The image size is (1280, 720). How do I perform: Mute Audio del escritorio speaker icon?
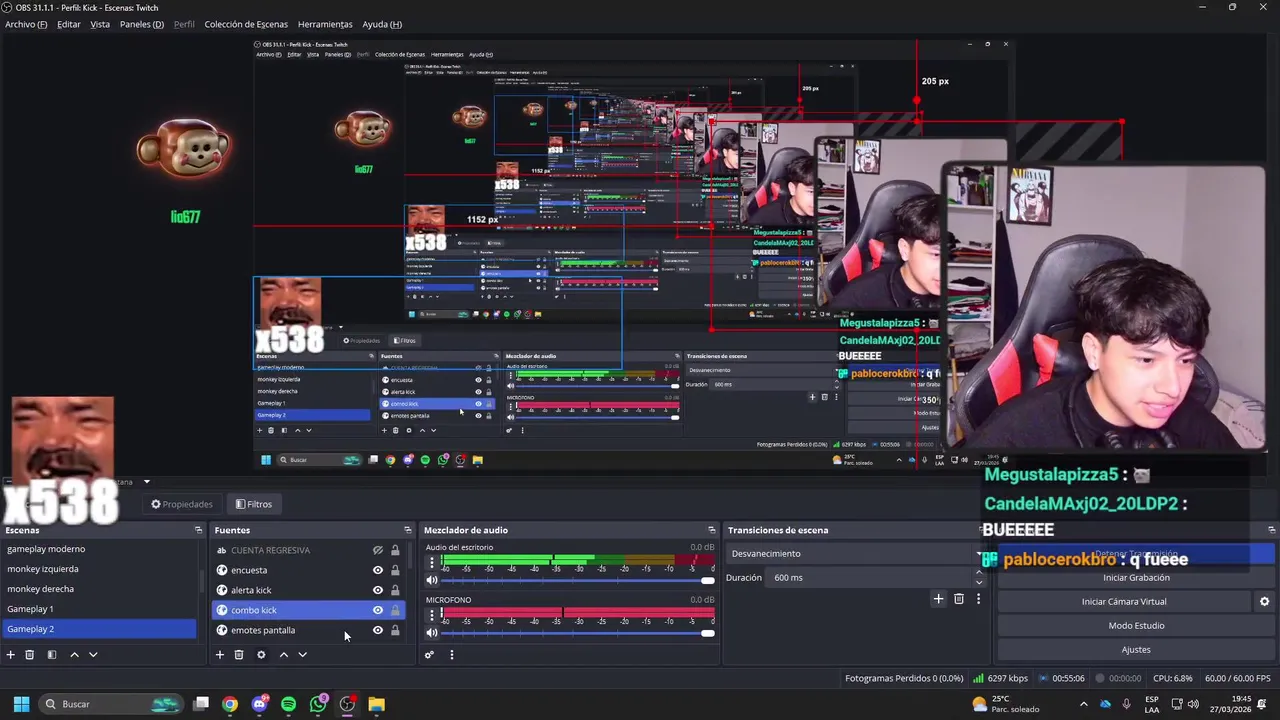[x=432, y=580]
